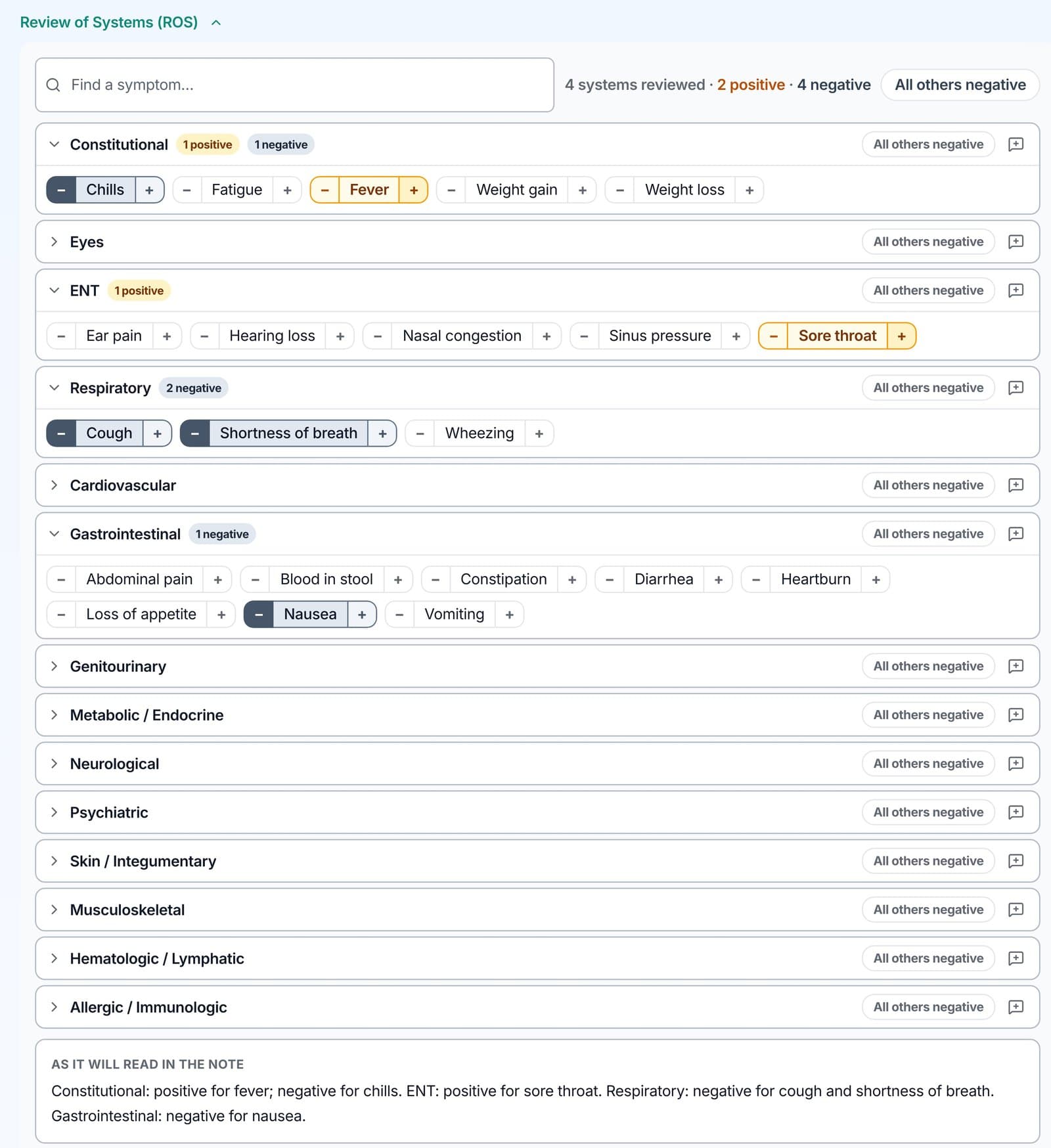Add comment to Respiratory system
This screenshot has width=1051, height=1148.
coord(1016,387)
